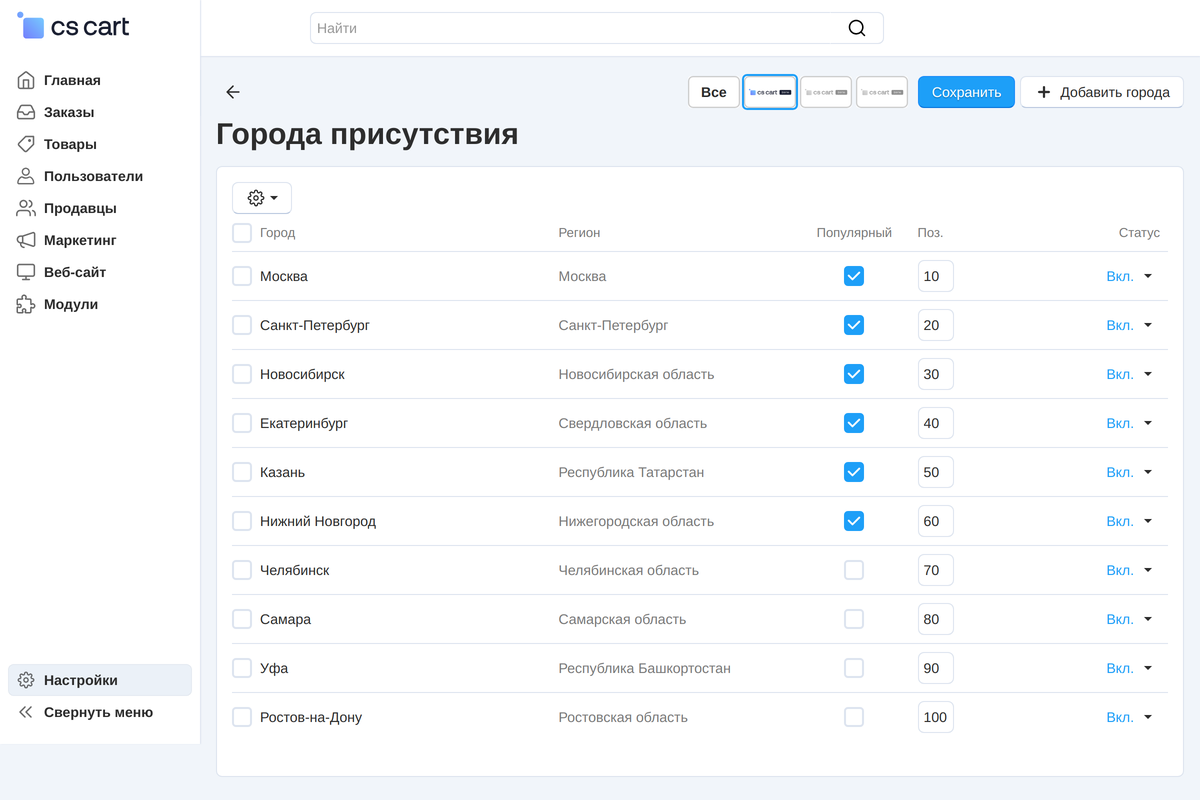1200x800 pixels.
Task: Click the search magnifier icon
Action: coord(857,28)
